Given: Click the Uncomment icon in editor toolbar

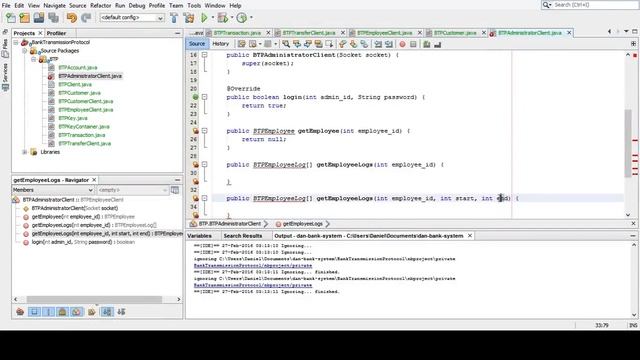Looking at the screenshot, I should [x=438, y=44].
